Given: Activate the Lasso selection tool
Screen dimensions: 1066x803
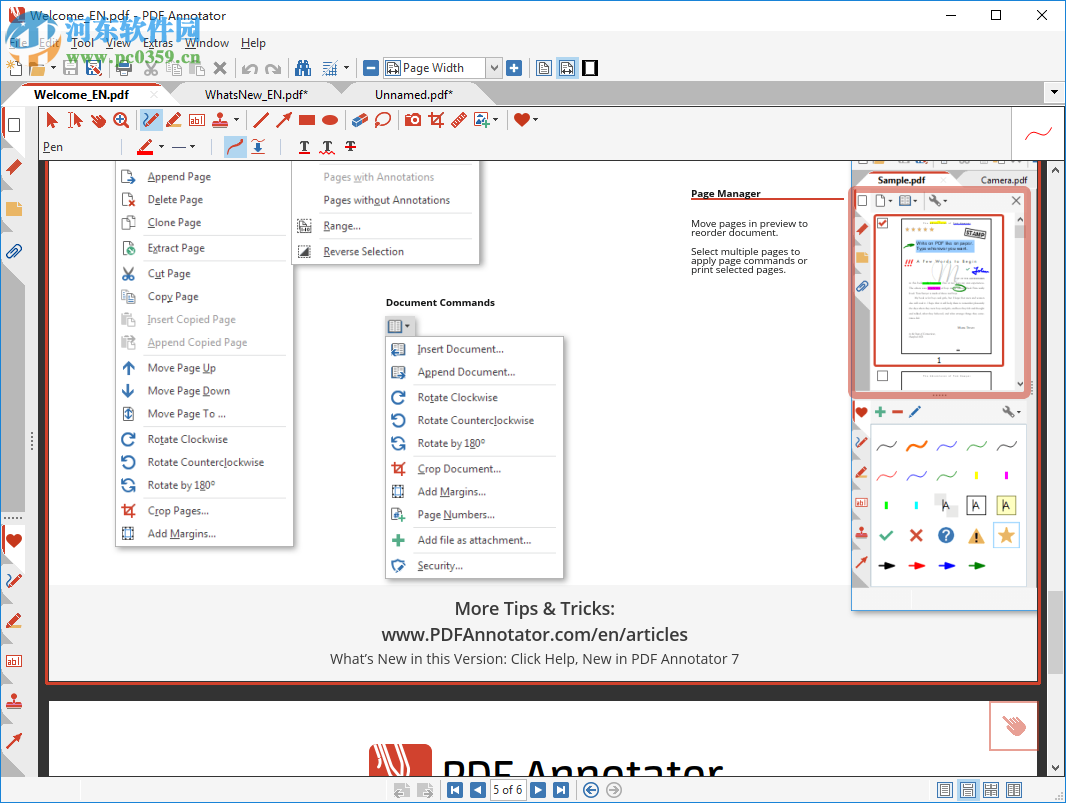Looking at the screenshot, I should tap(382, 120).
